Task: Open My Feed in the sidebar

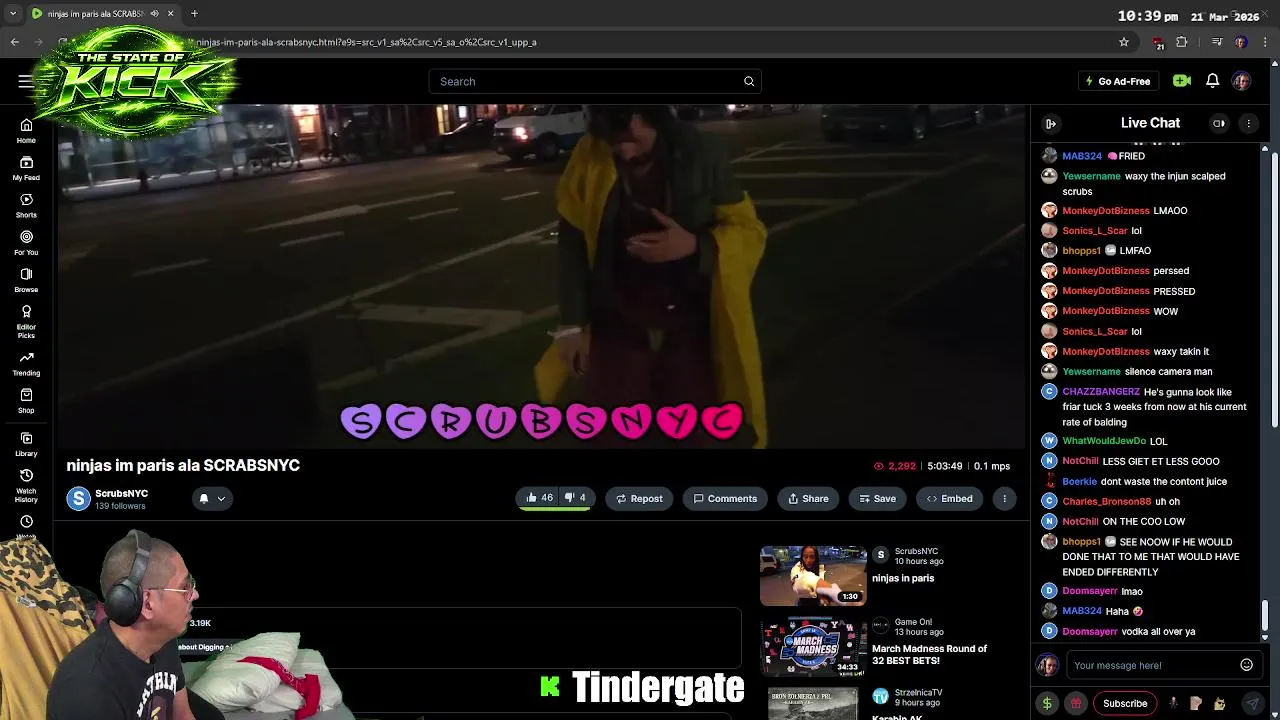Action: coord(26,168)
